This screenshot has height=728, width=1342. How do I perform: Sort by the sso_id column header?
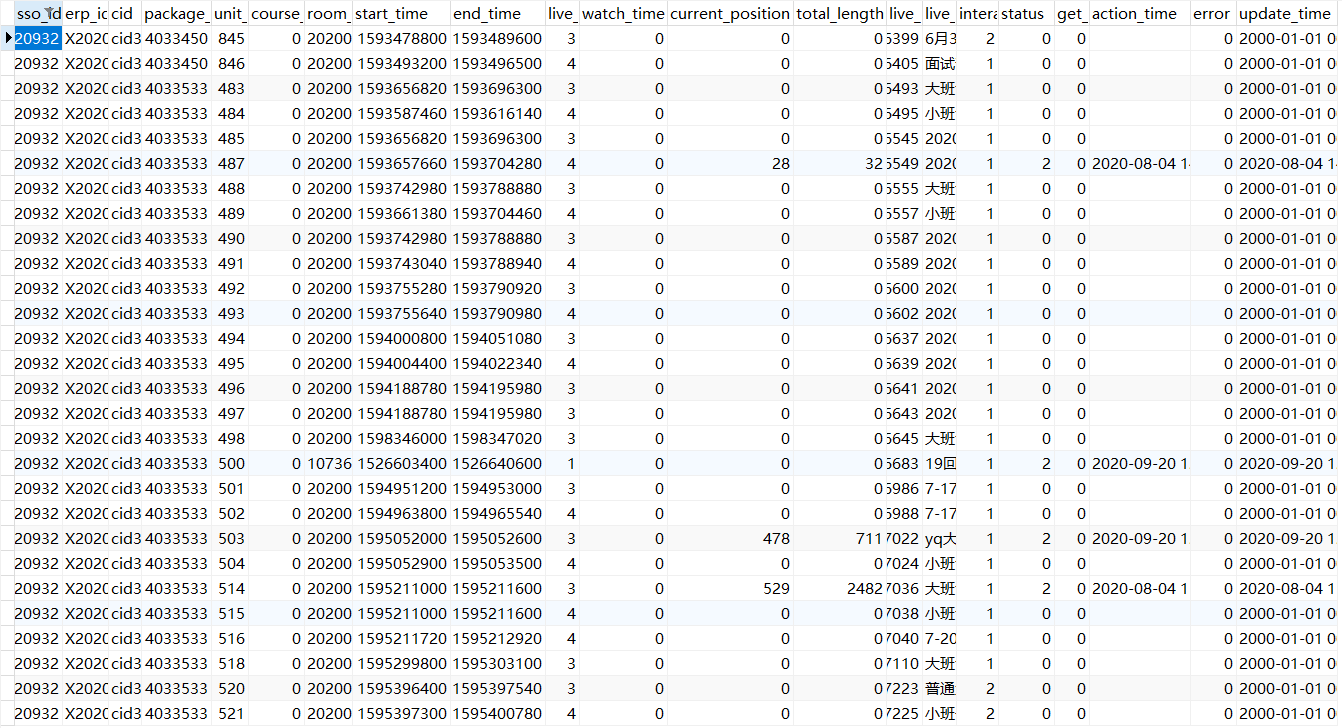click(38, 14)
